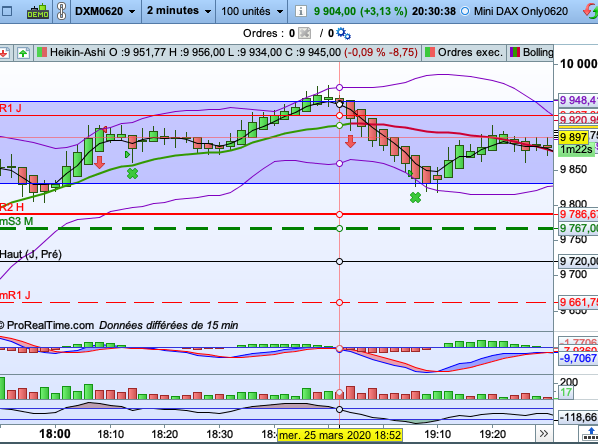Open the 100 unités history dropdown
Image resolution: width=598 pixels, height=444 pixels.
(x=252, y=11)
